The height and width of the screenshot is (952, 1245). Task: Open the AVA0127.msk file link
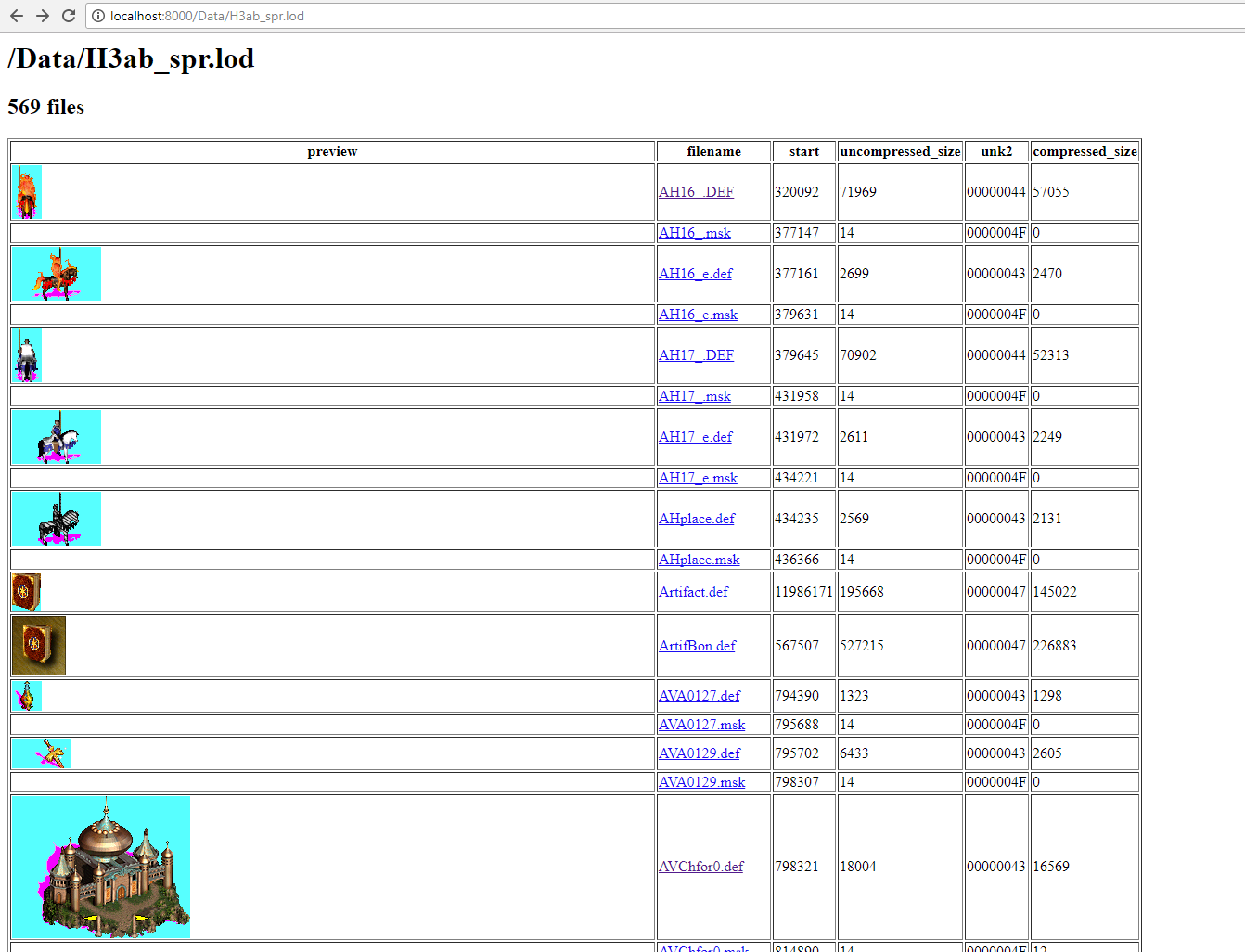[x=701, y=725]
